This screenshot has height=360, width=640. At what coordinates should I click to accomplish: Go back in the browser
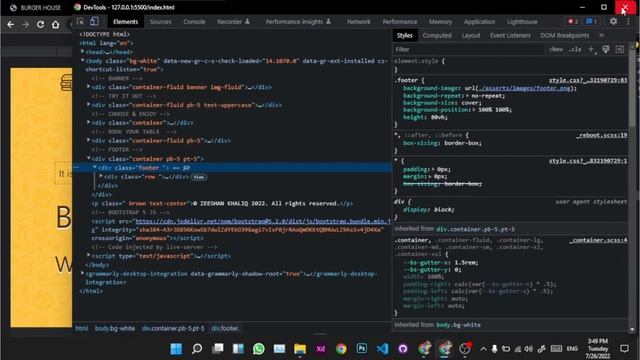(x=11, y=24)
